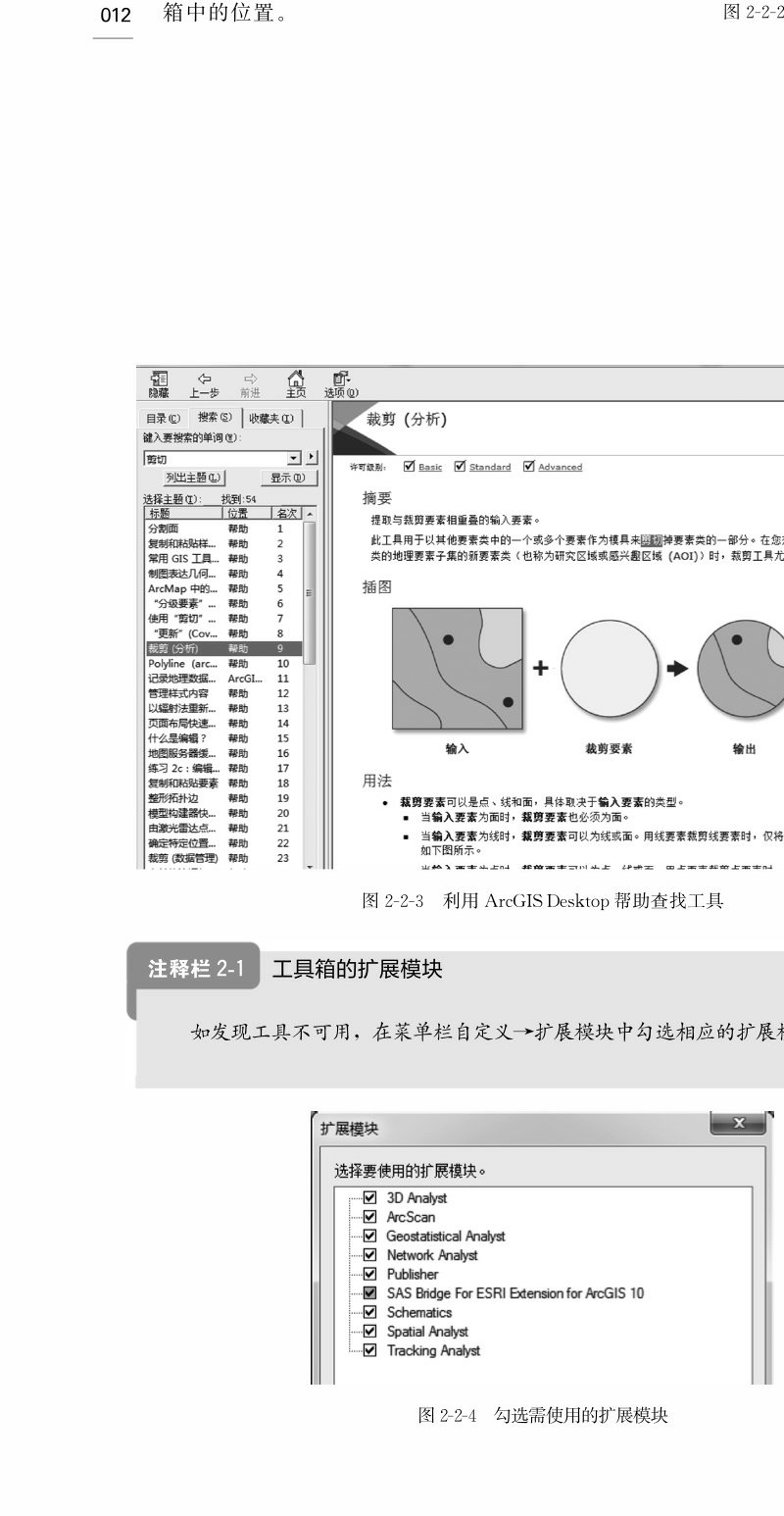Toggle the Spatial Analyst extension checkbox

[369, 1332]
